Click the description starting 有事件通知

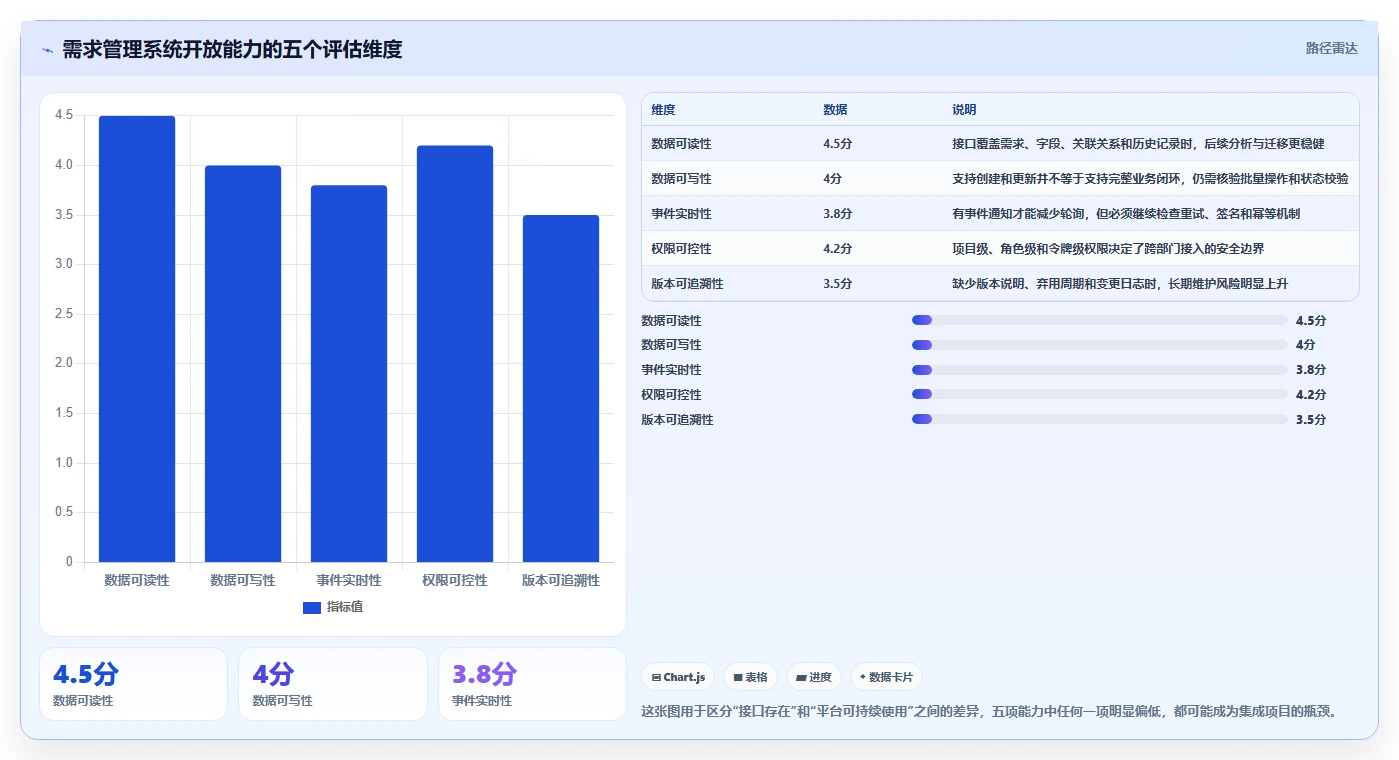click(x=1126, y=214)
